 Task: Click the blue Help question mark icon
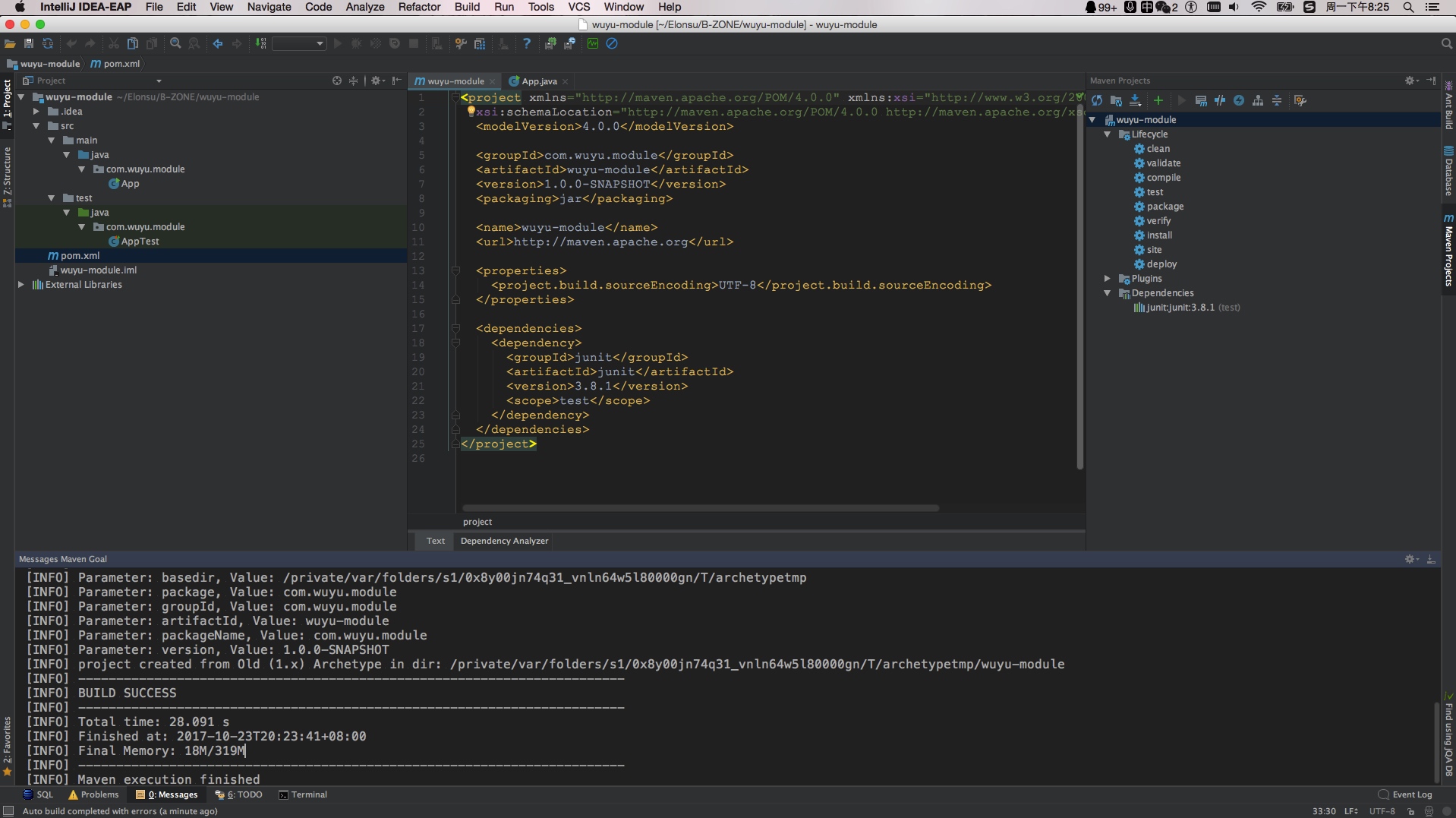(526, 44)
